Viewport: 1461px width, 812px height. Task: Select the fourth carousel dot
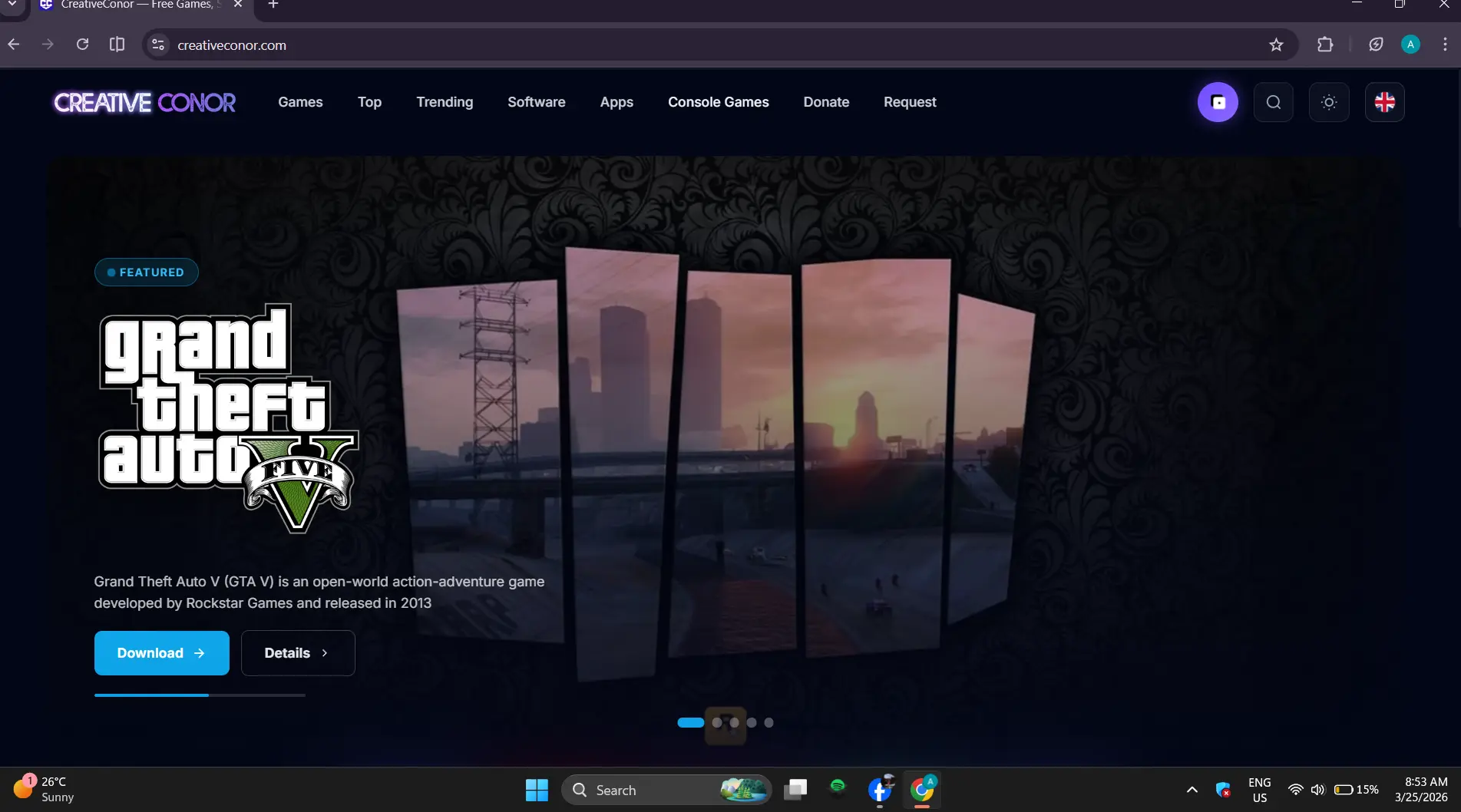coord(752,722)
